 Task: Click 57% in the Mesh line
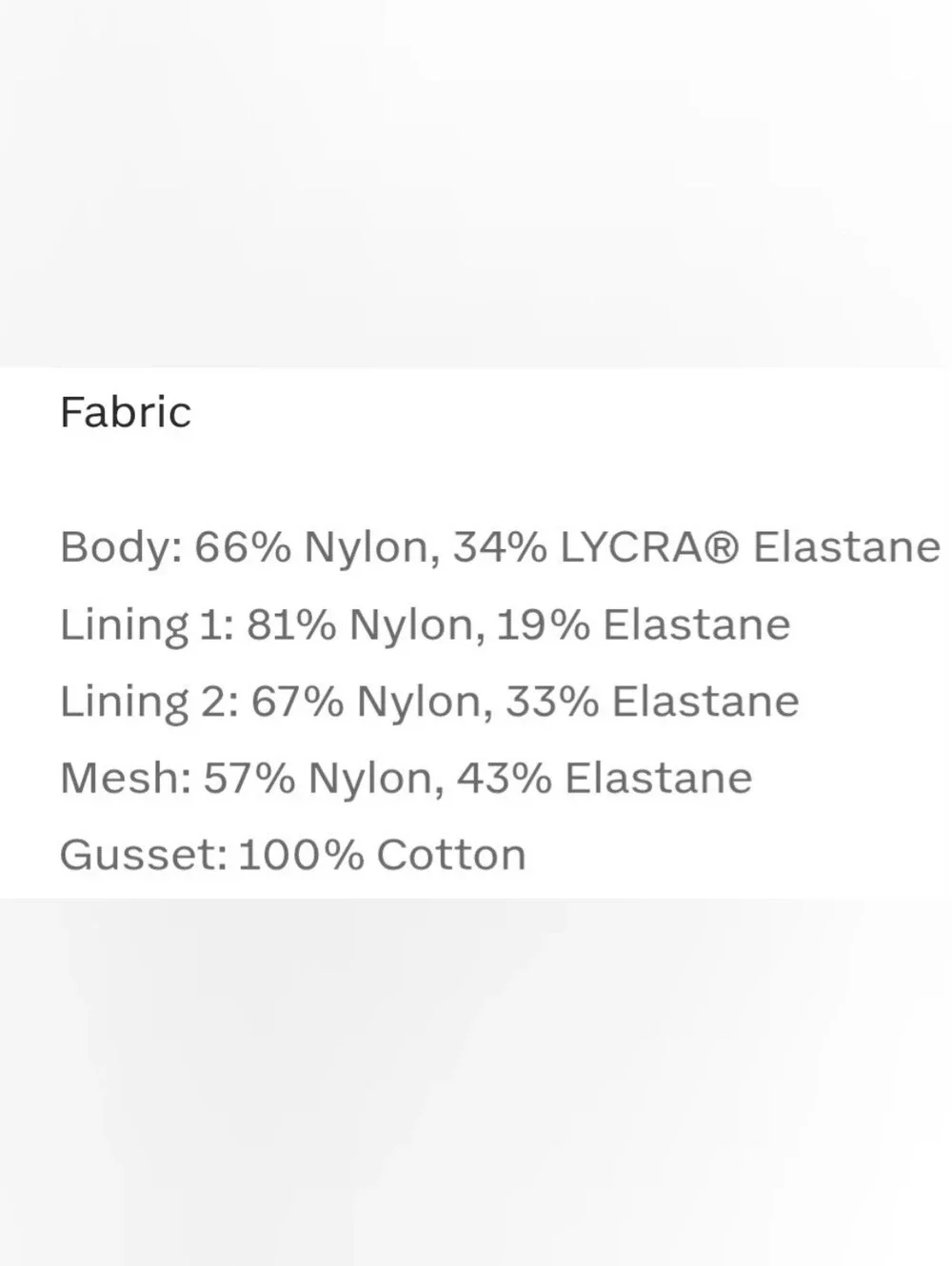249,779
